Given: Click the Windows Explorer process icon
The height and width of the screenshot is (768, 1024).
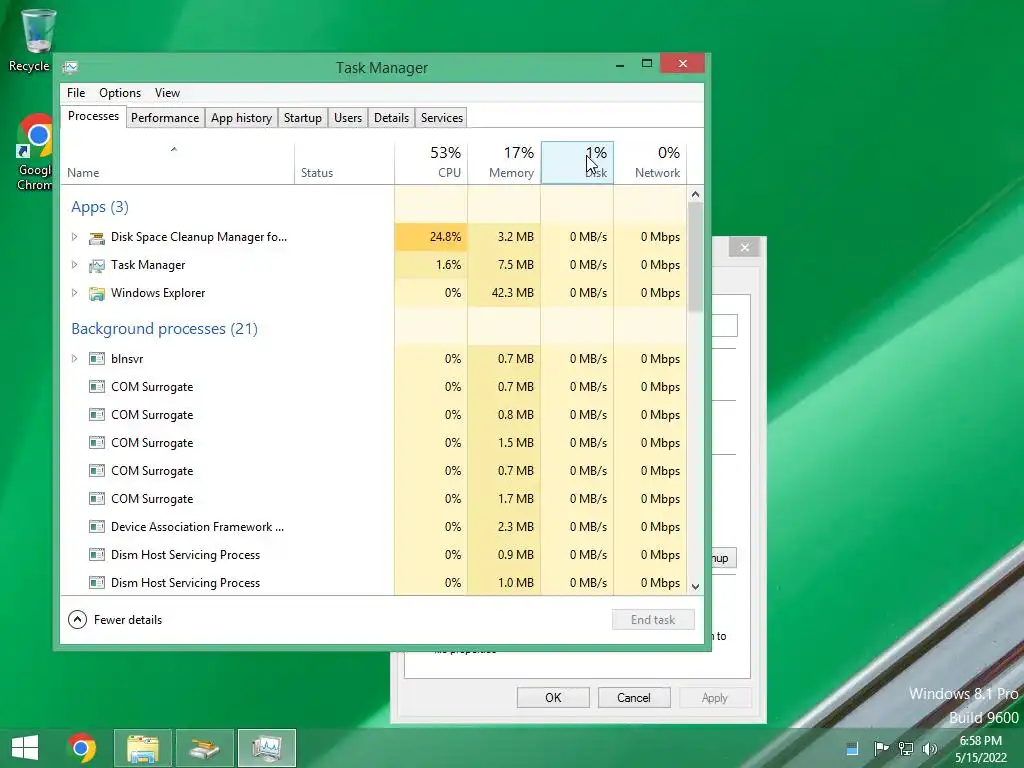Looking at the screenshot, I should pyautogui.click(x=97, y=293).
